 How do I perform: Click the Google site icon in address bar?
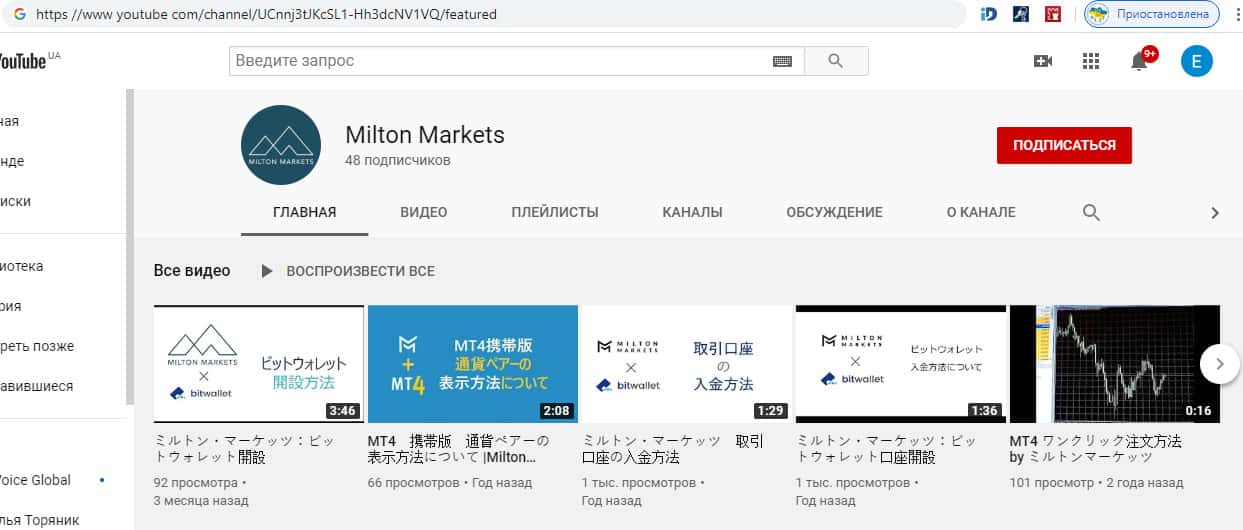(20, 15)
